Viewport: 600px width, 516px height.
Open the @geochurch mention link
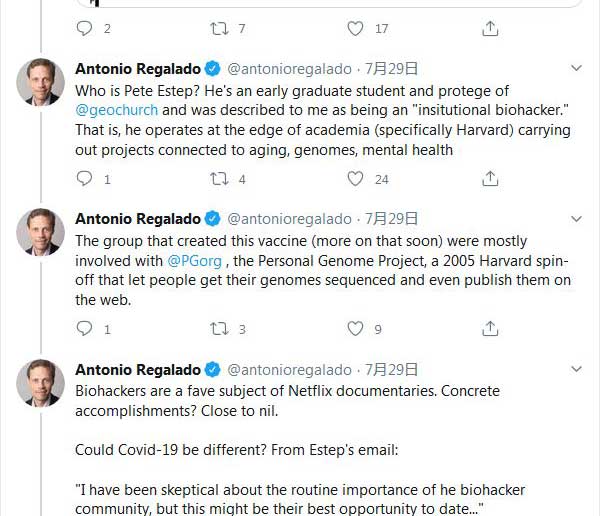117,110
